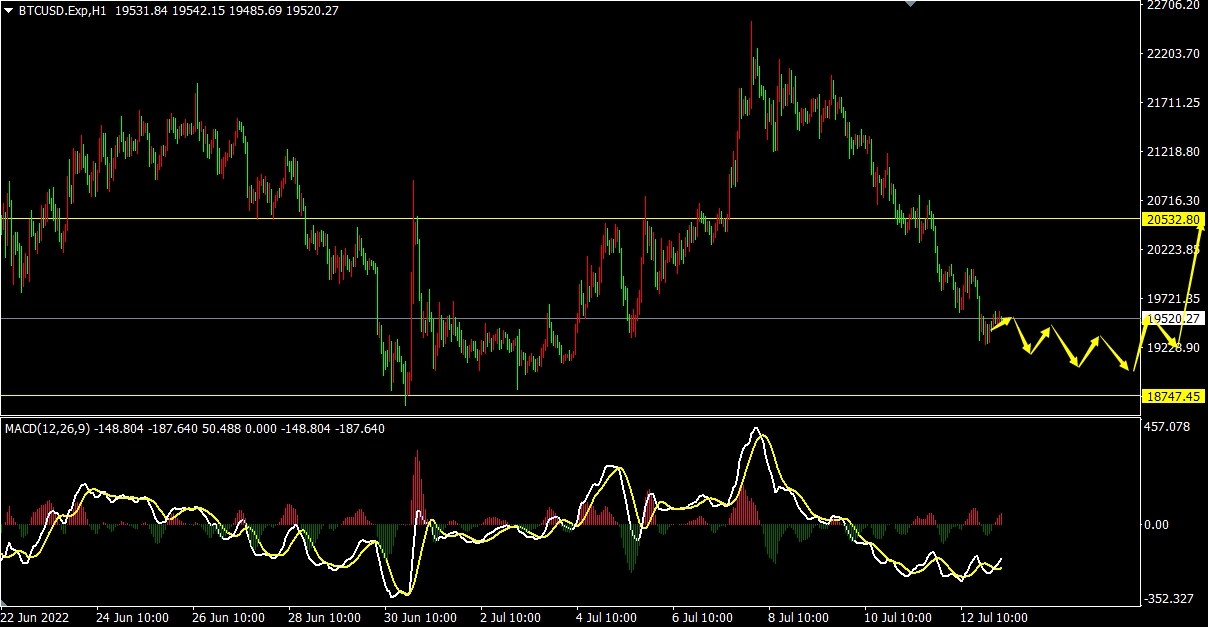Image resolution: width=1208 pixels, height=627 pixels.
Task: Click the price scale value 22706.20
Action: tap(1174, 5)
